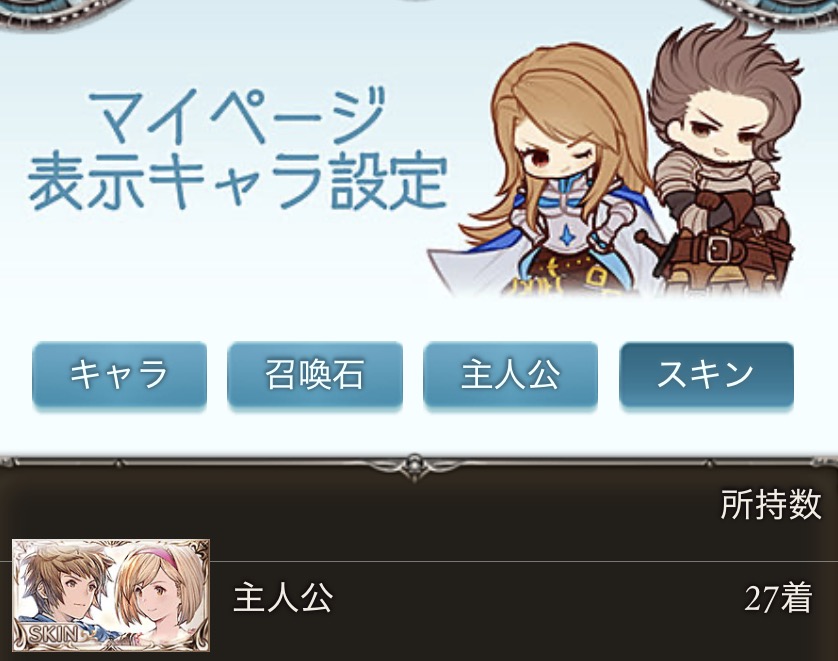Click the 27着 owned count
Viewport: 838px width, 661px height.
778,598
